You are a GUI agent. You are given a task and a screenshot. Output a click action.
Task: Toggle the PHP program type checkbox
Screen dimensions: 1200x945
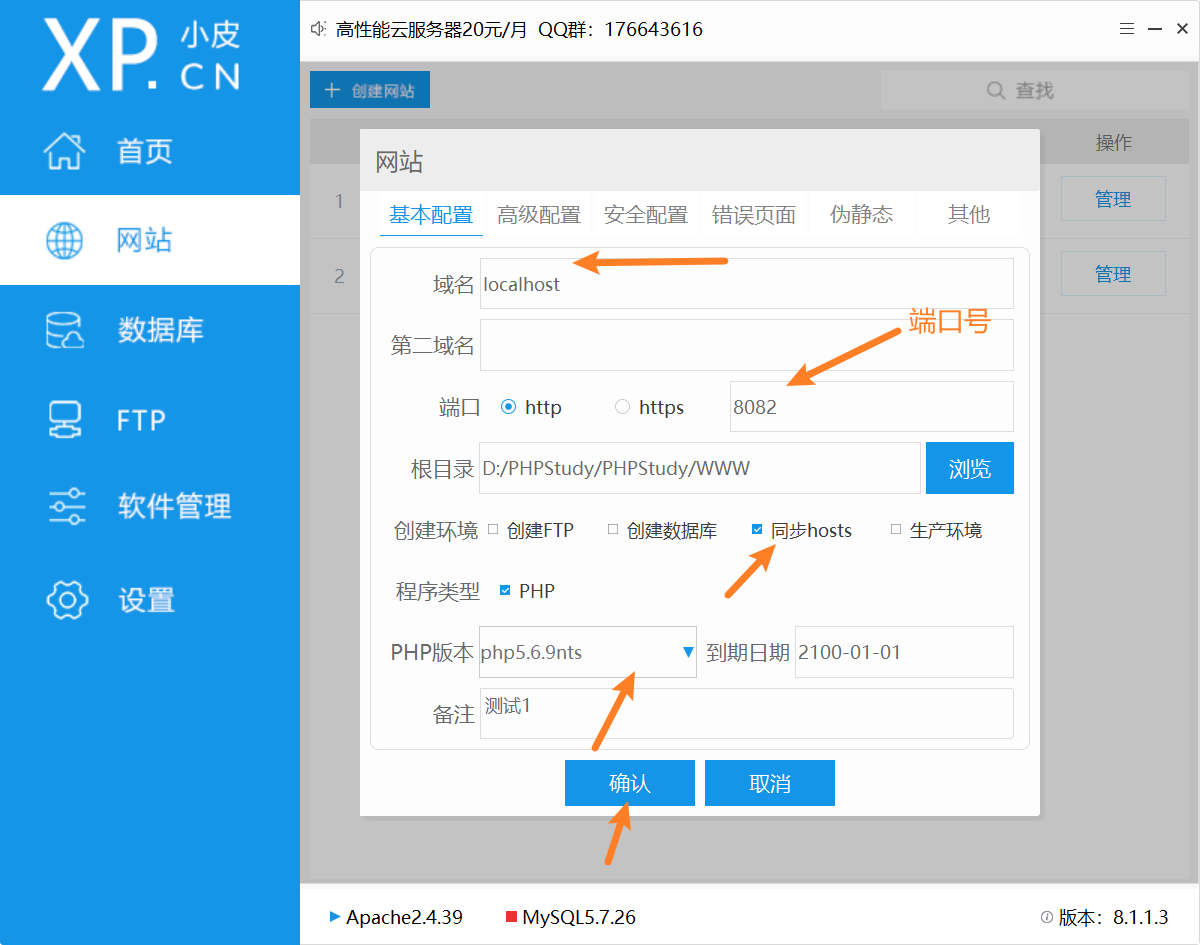tap(505, 591)
